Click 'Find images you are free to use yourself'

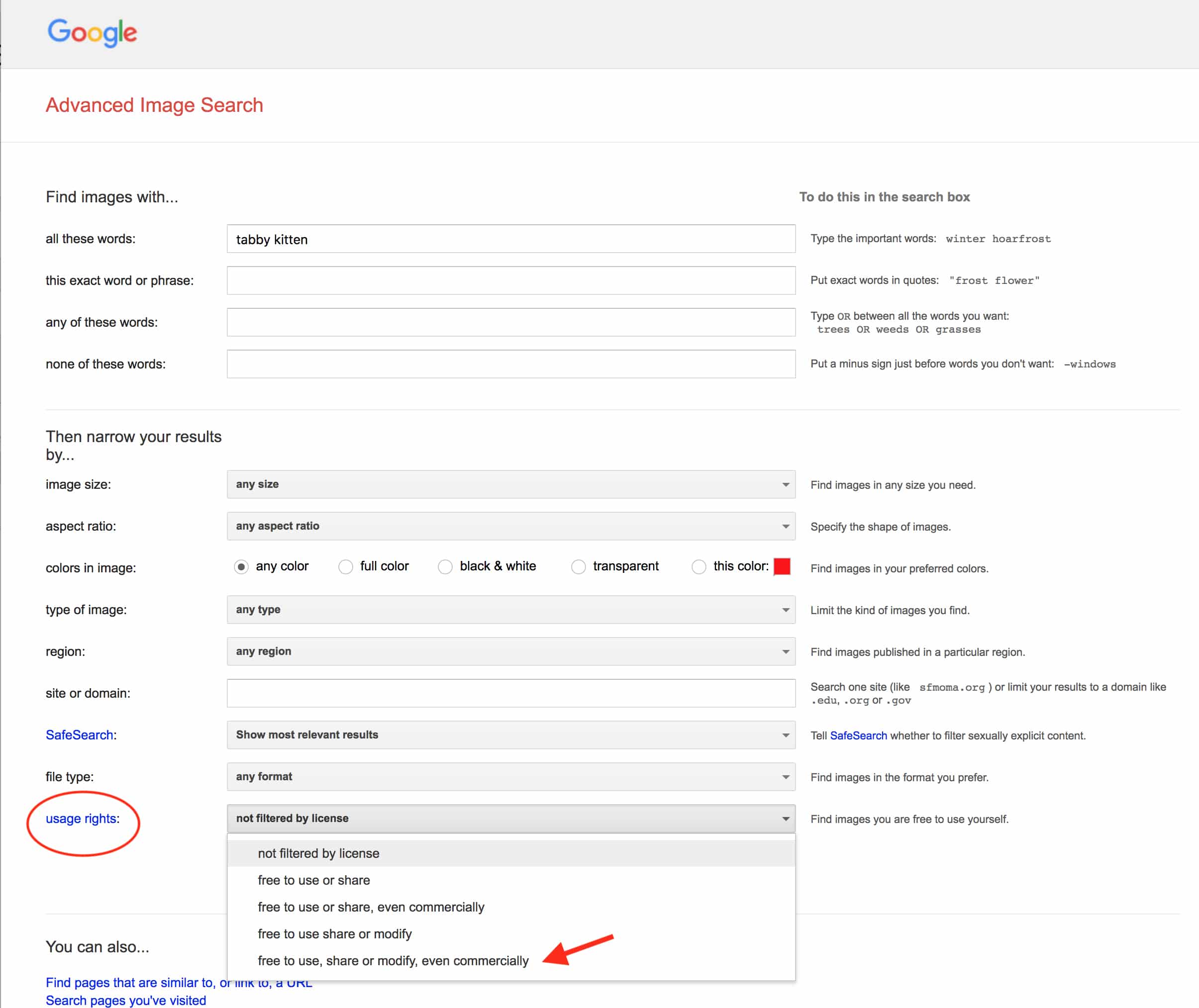point(909,819)
